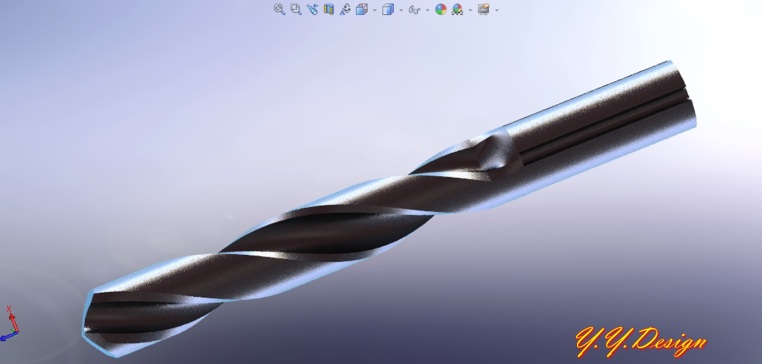Expand the View Settings dropdown arrow
762x364 pixels.
click(496, 10)
